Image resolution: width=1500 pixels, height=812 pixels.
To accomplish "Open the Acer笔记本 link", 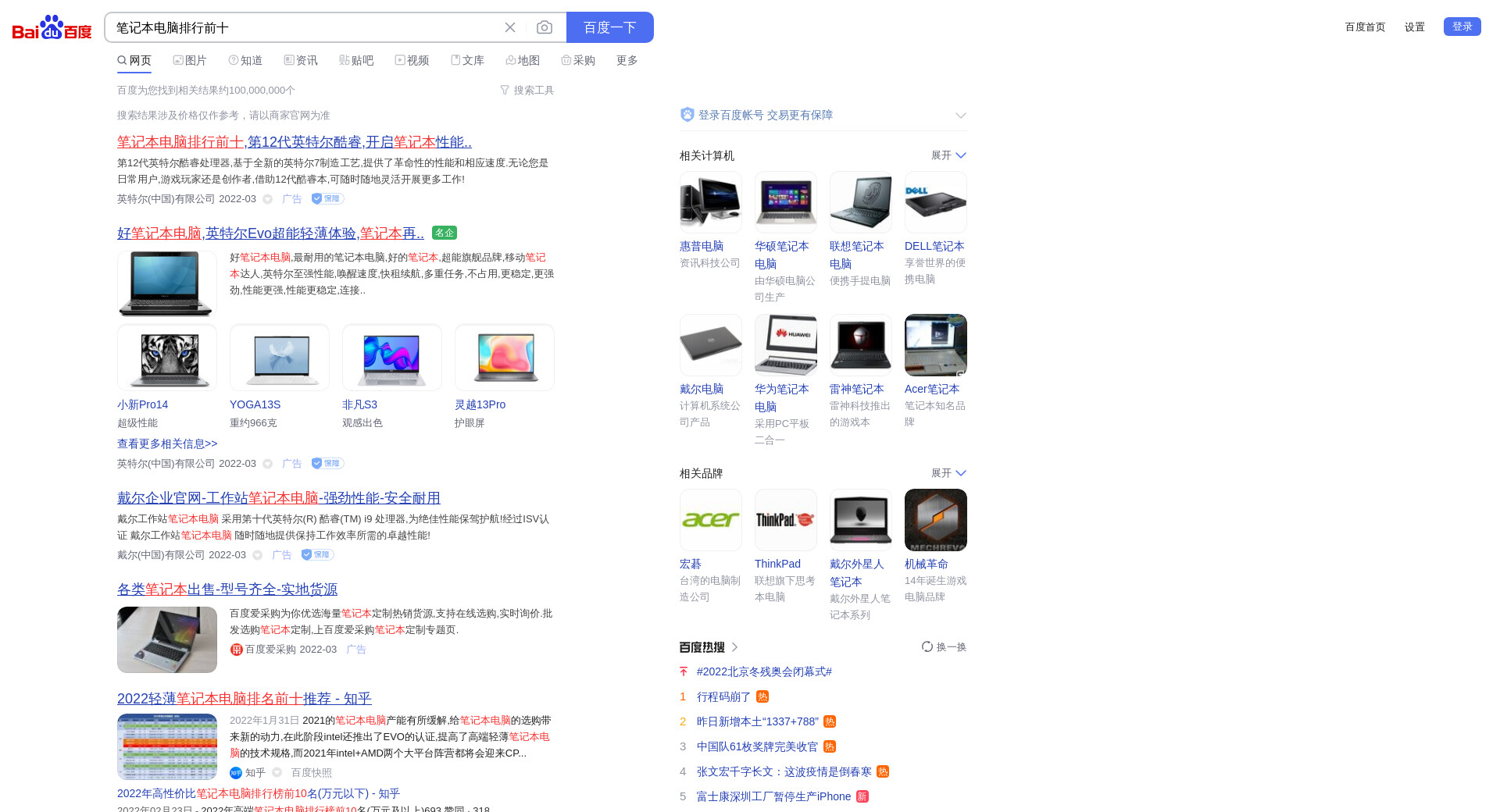I will [932, 389].
